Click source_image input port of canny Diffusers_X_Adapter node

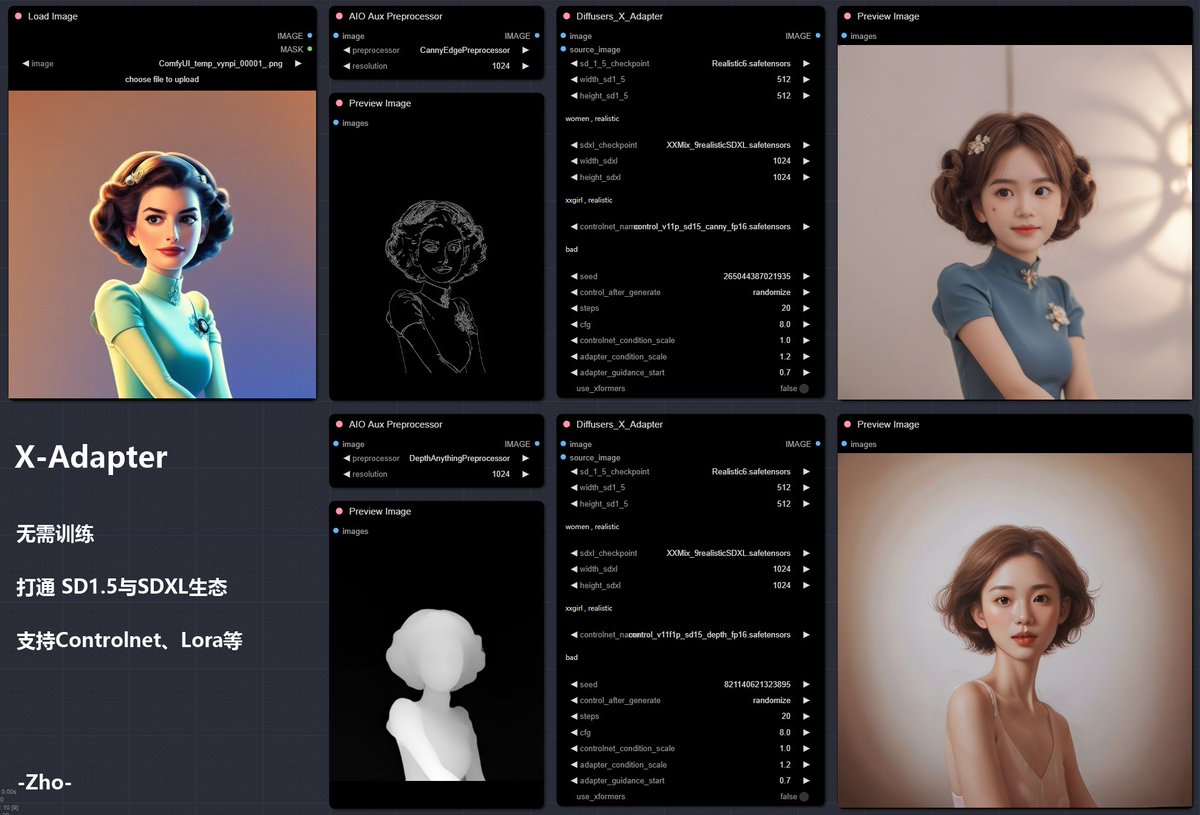click(563, 49)
